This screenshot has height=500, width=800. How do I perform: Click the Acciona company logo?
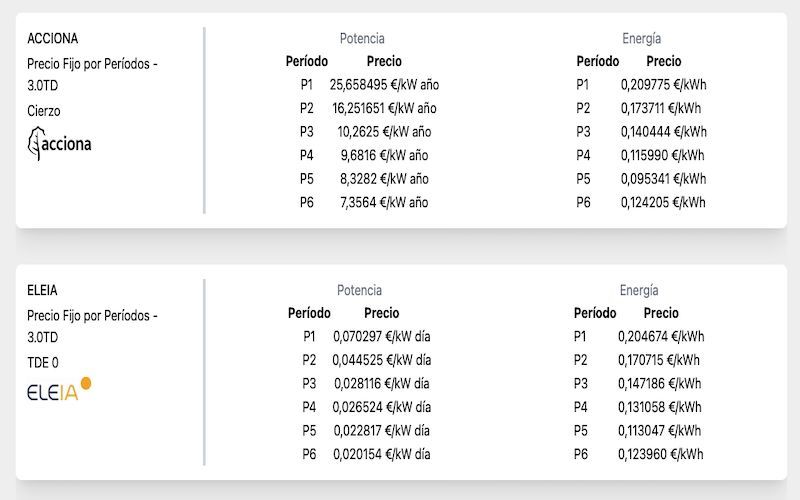pyautogui.click(x=60, y=145)
